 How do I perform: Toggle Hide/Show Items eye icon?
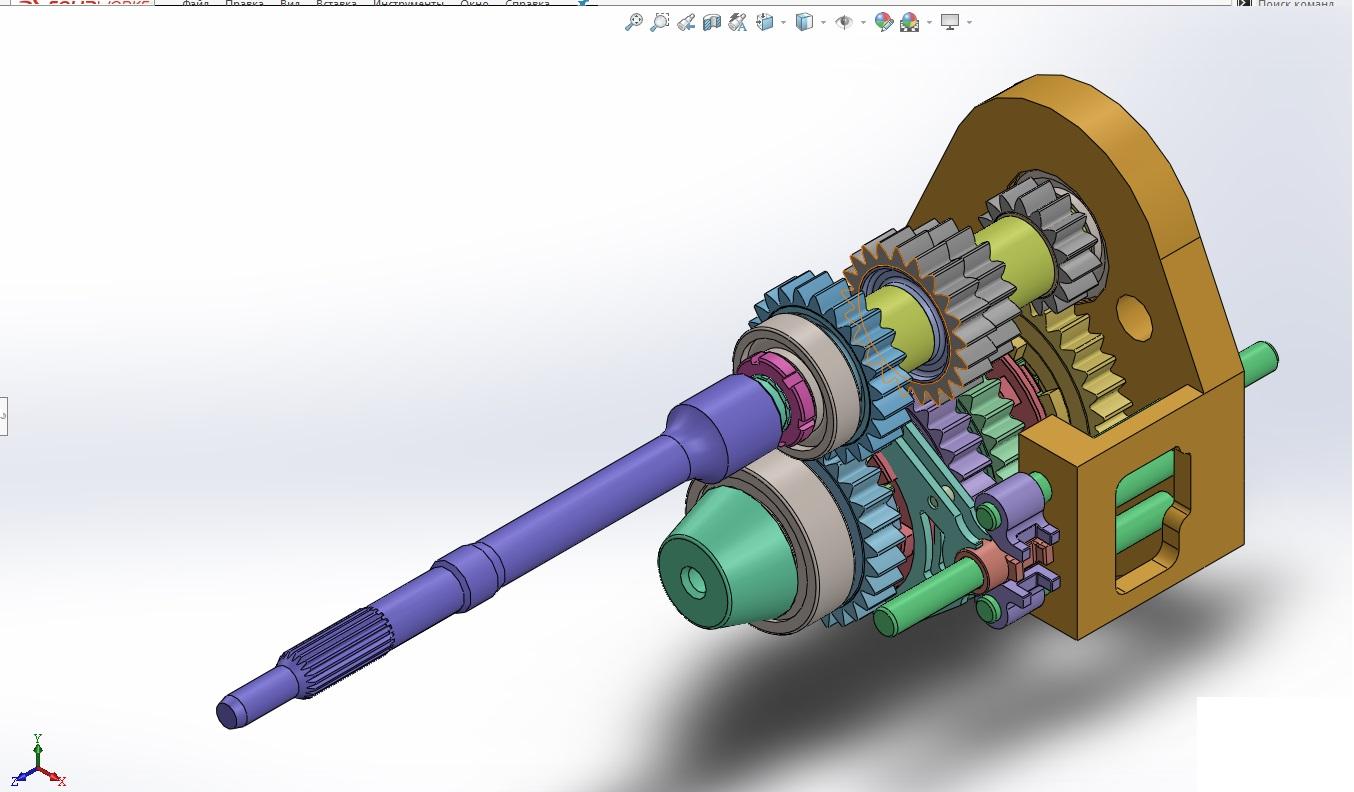[844, 22]
